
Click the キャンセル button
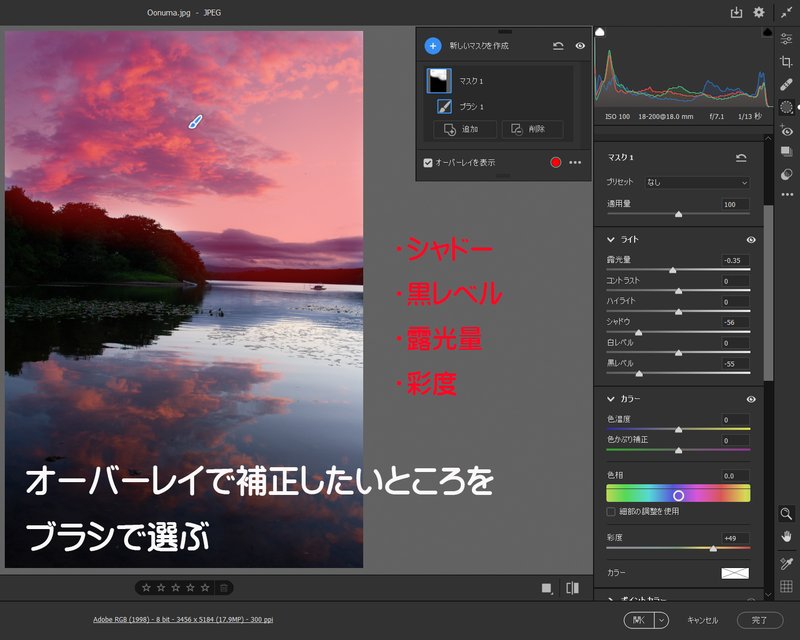703,620
